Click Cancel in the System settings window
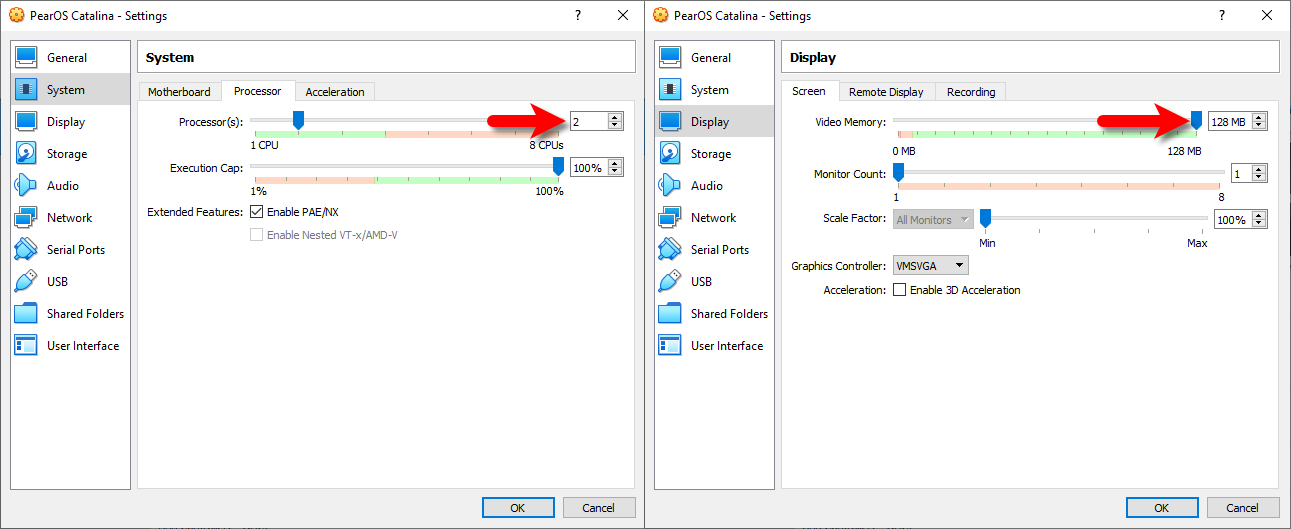This screenshot has width=1291, height=529. 598,508
